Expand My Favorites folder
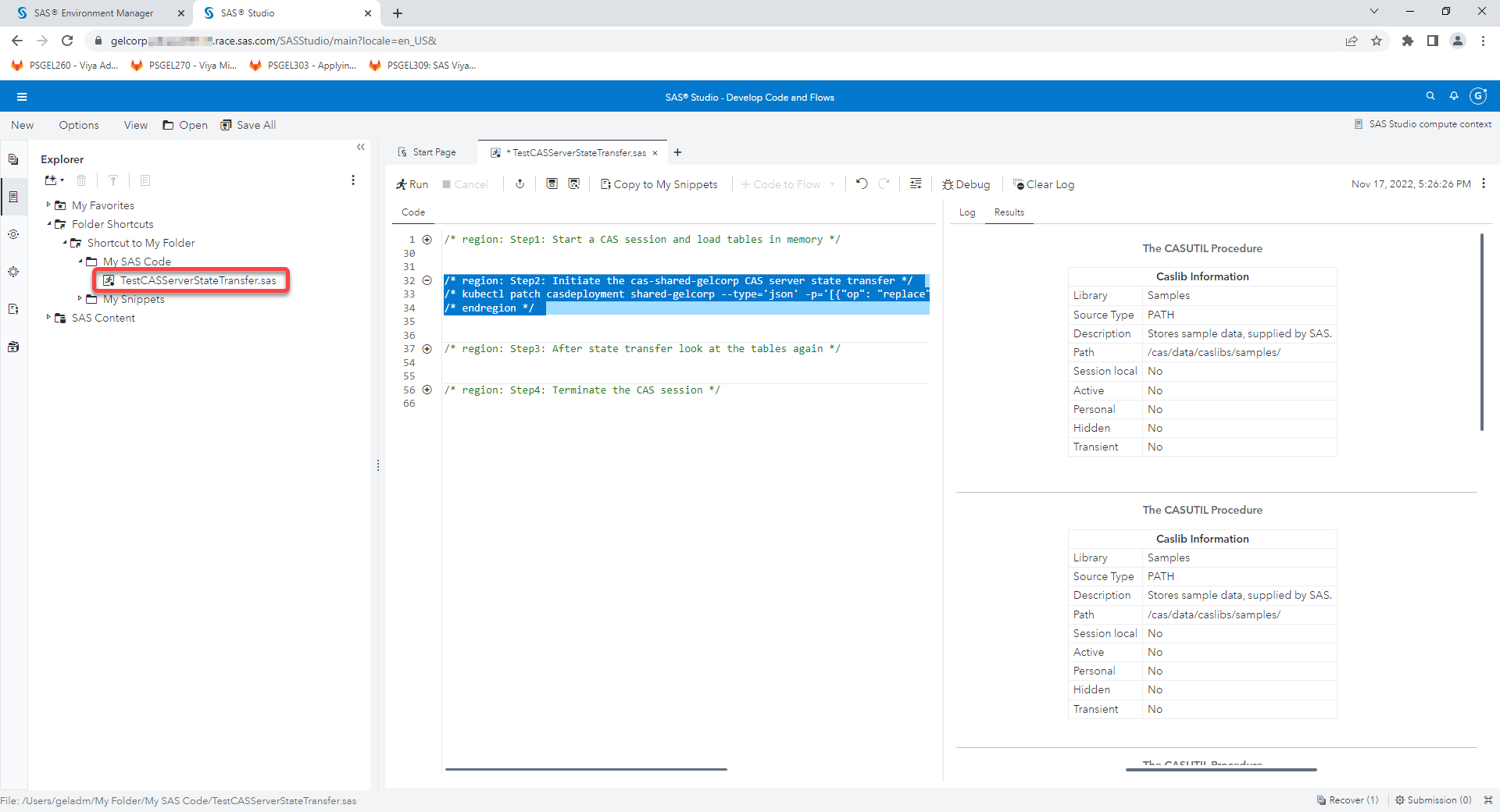 coord(48,205)
